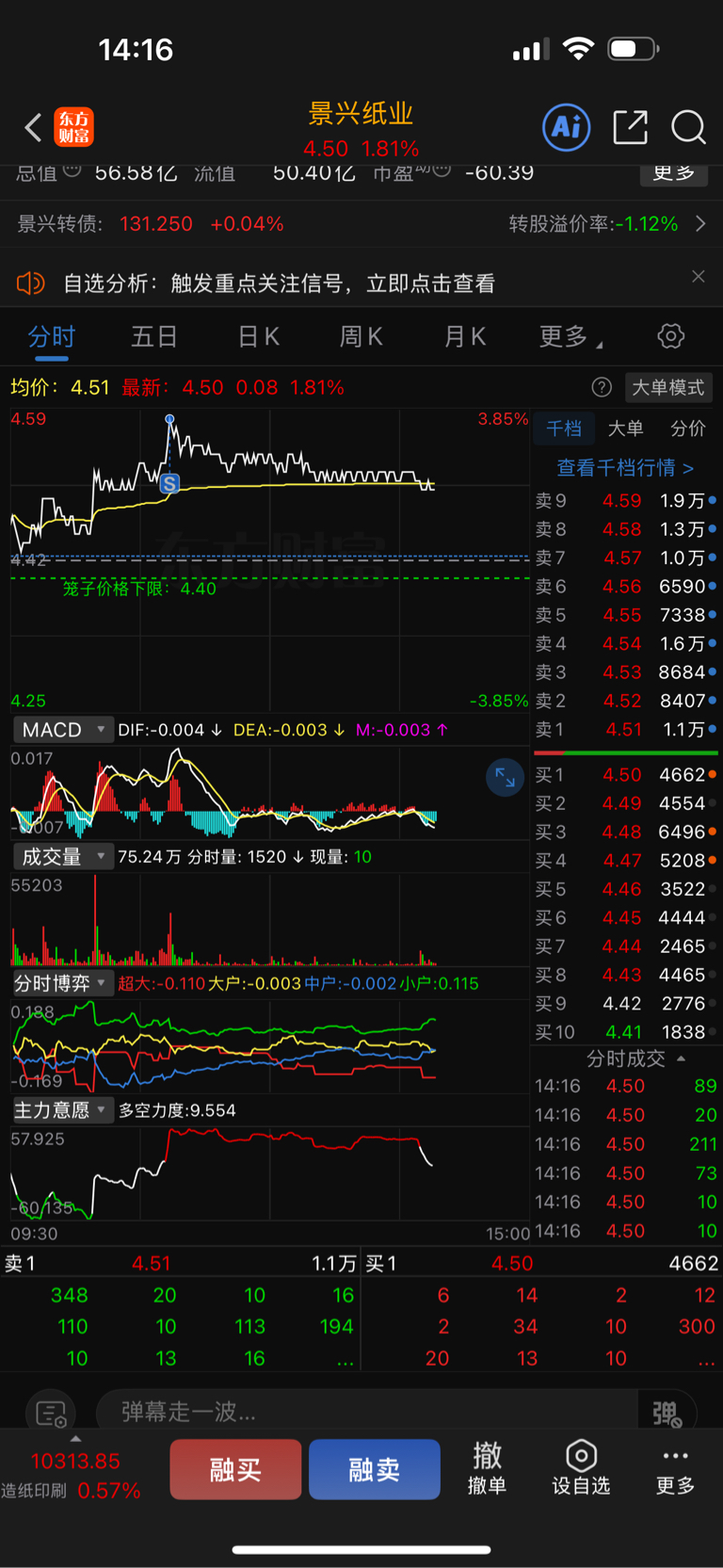The image size is (723, 1568).
Task: Tap trade entry with volume 211
Action: 625,1144
